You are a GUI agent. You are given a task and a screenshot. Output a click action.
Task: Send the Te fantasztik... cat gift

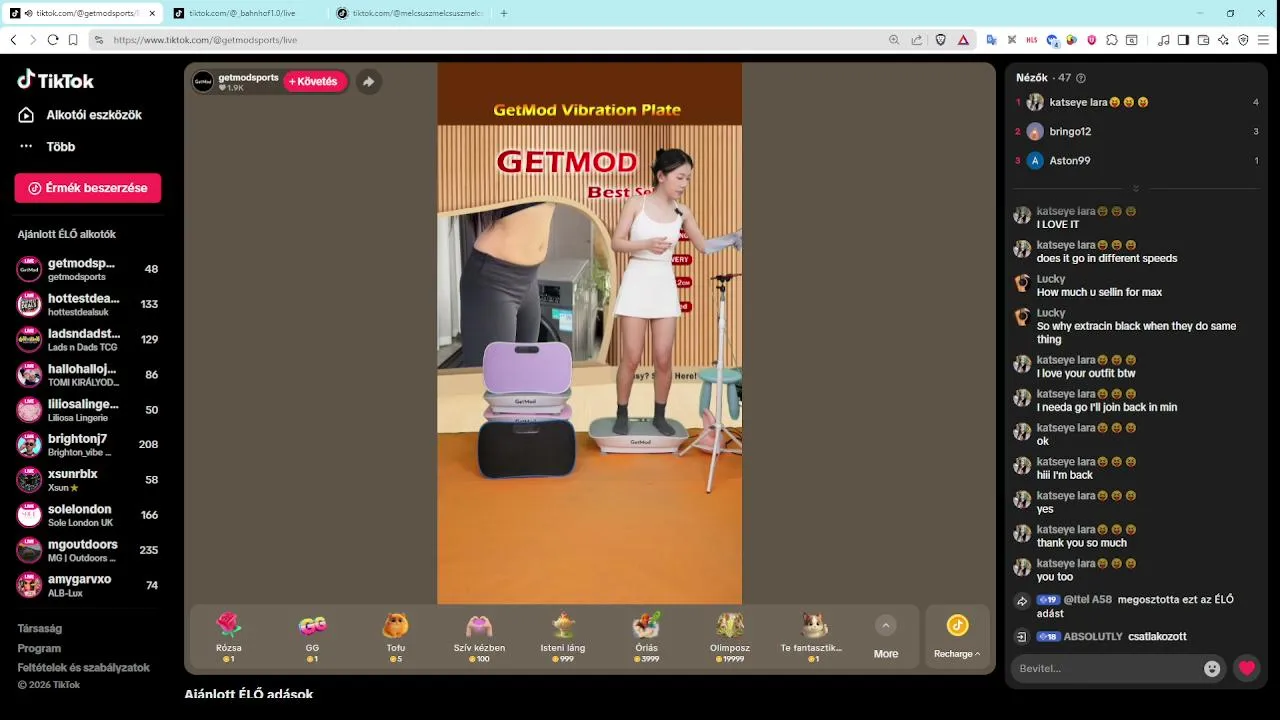(812, 637)
